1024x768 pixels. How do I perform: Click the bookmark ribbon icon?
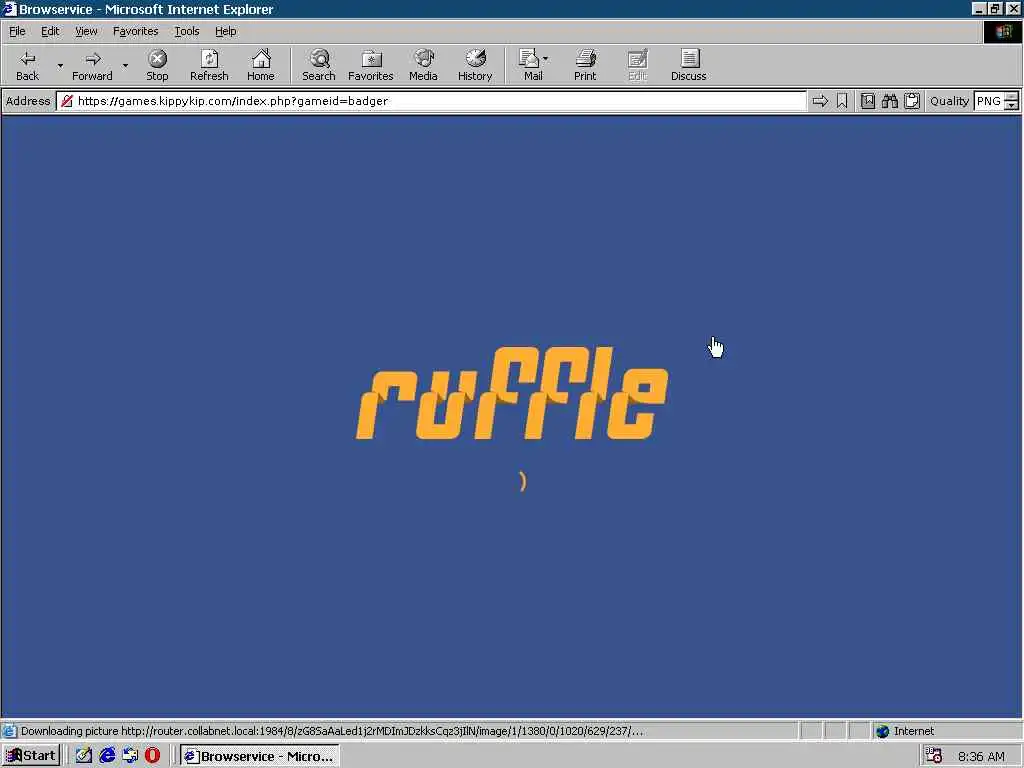tap(842, 101)
